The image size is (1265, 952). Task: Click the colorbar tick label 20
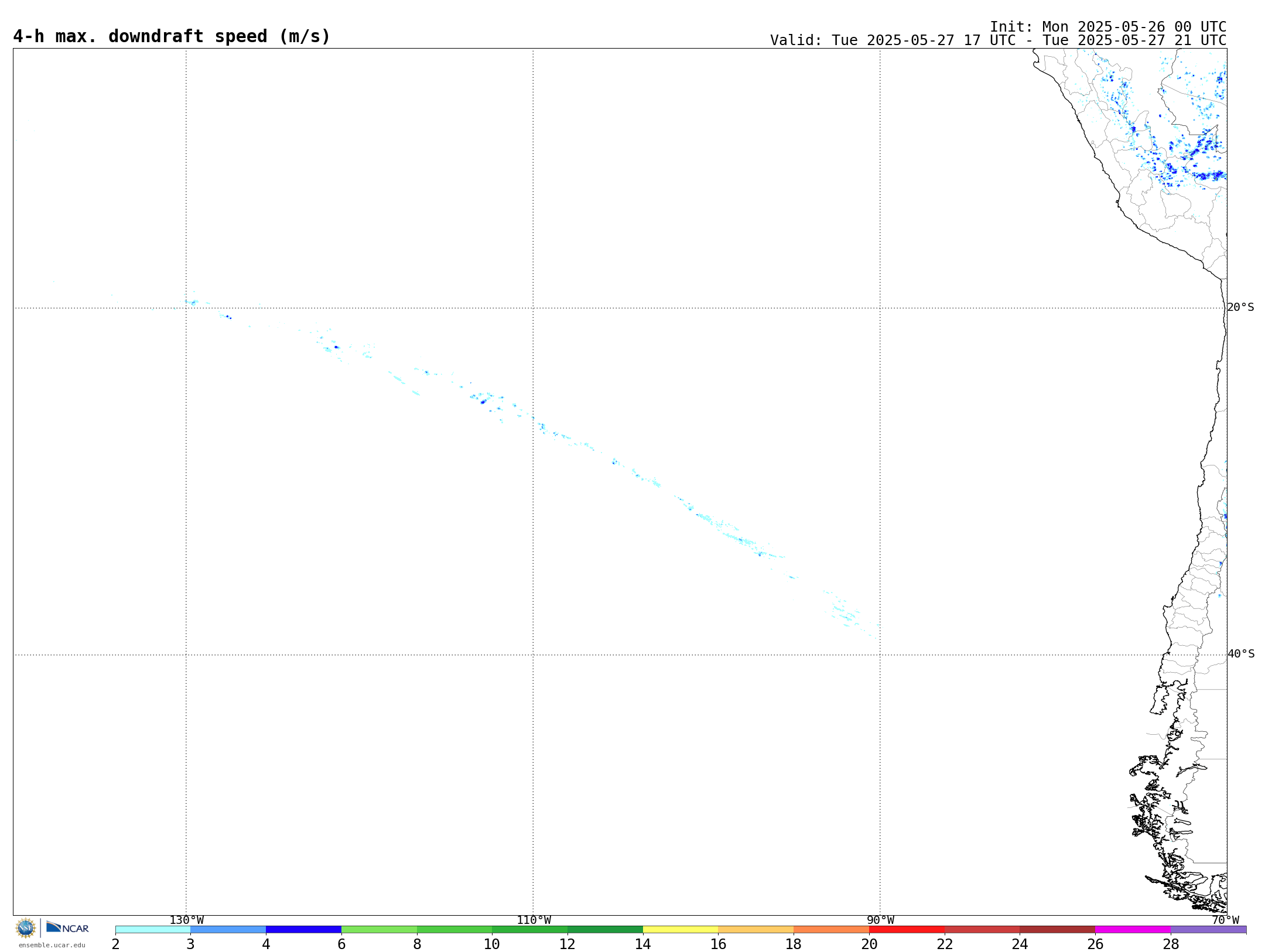point(869,944)
